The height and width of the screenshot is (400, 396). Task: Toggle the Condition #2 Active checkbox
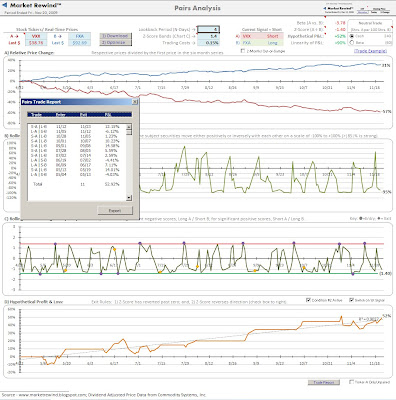pyautogui.click(x=308, y=300)
